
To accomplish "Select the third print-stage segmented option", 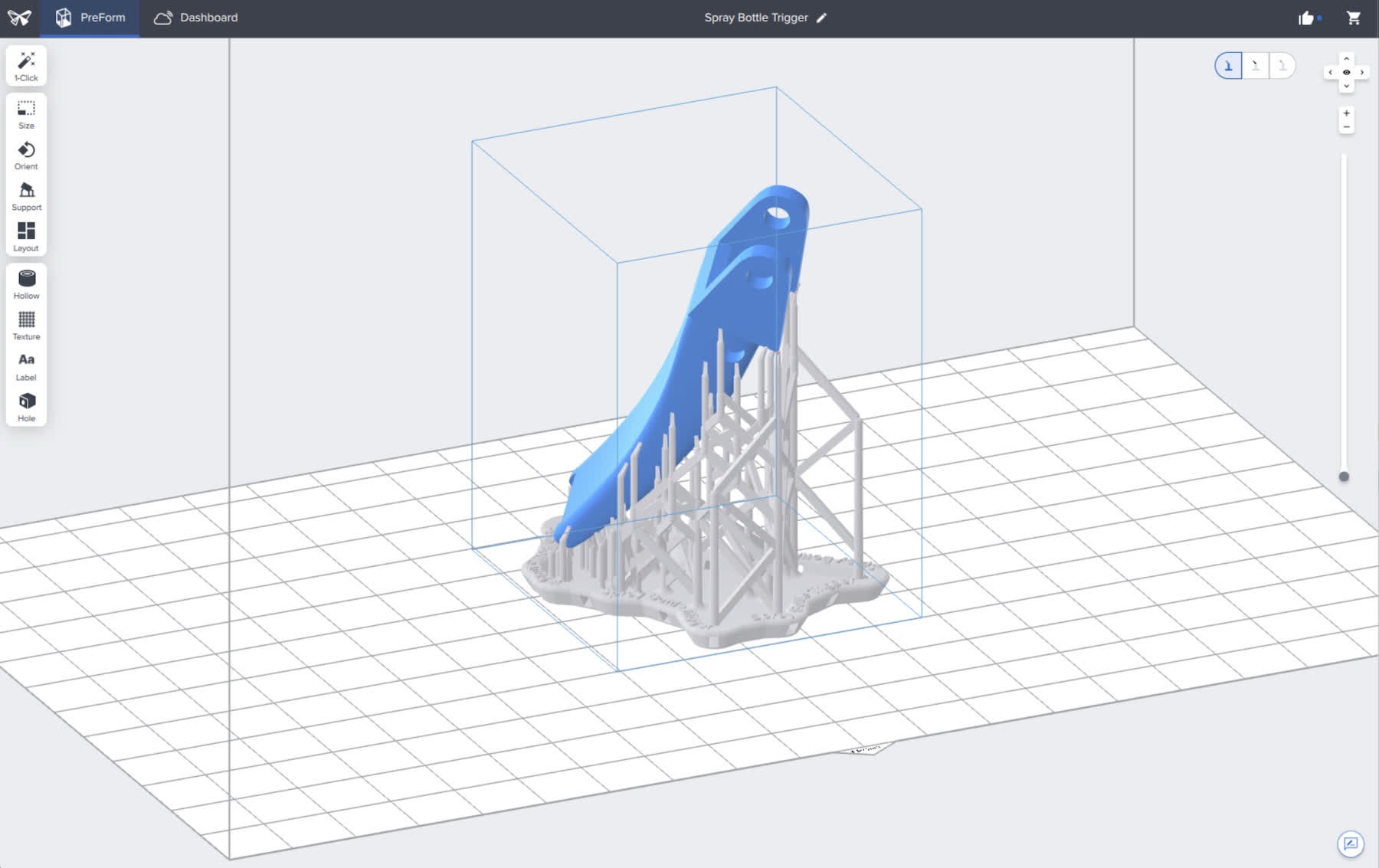I will click(x=1283, y=66).
